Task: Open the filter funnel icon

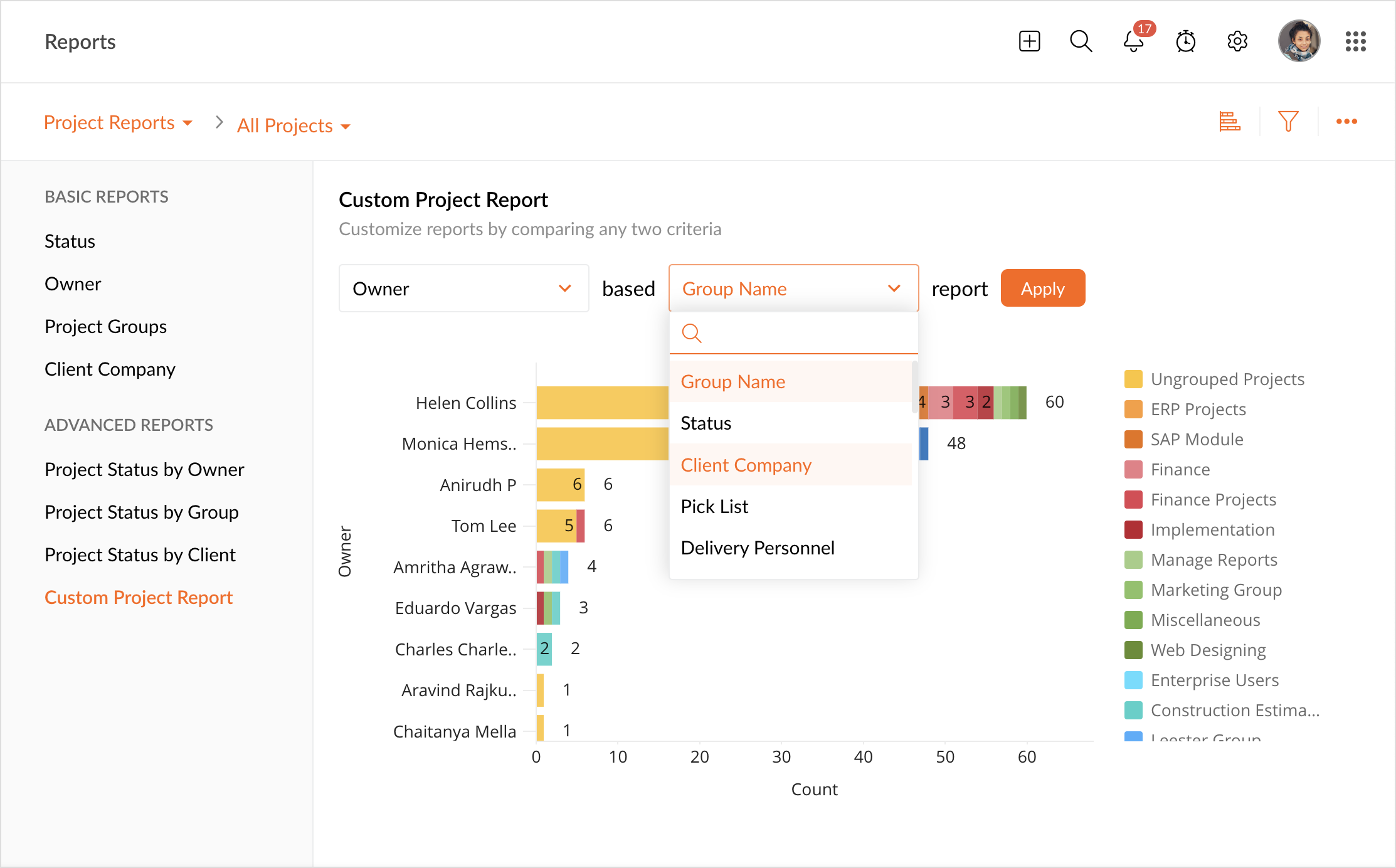Action: click(1288, 121)
